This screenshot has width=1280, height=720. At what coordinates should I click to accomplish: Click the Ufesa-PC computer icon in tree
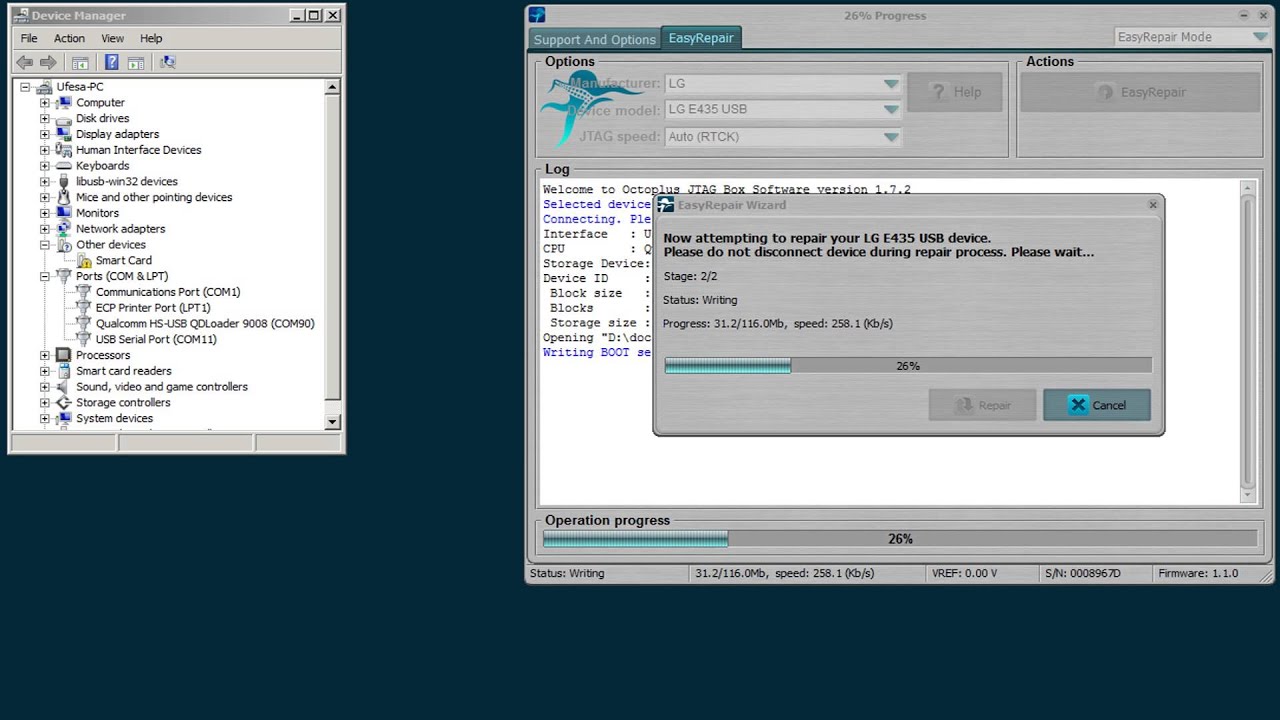(x=45, y=87)
